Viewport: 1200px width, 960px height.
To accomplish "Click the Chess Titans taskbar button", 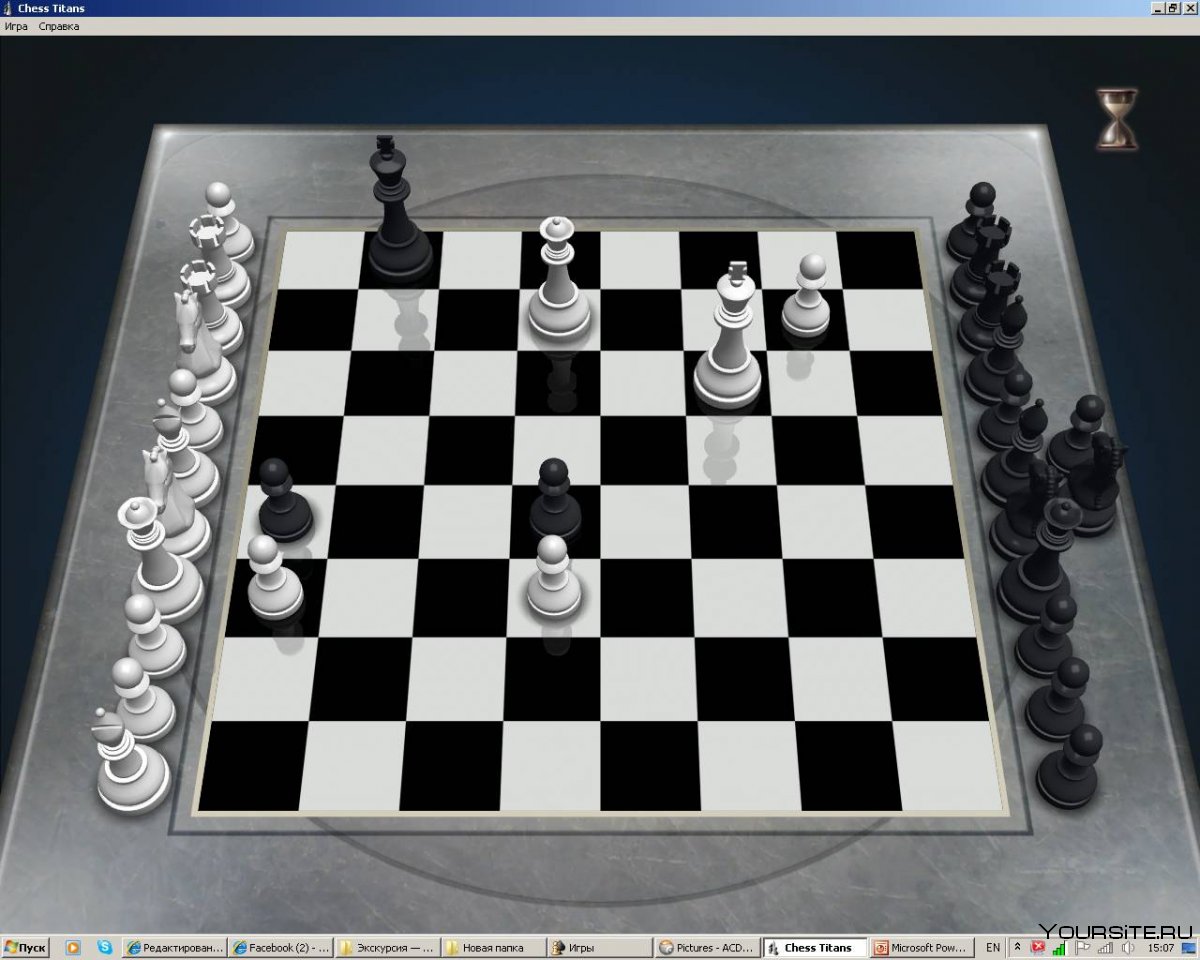I will pos(816,948).
